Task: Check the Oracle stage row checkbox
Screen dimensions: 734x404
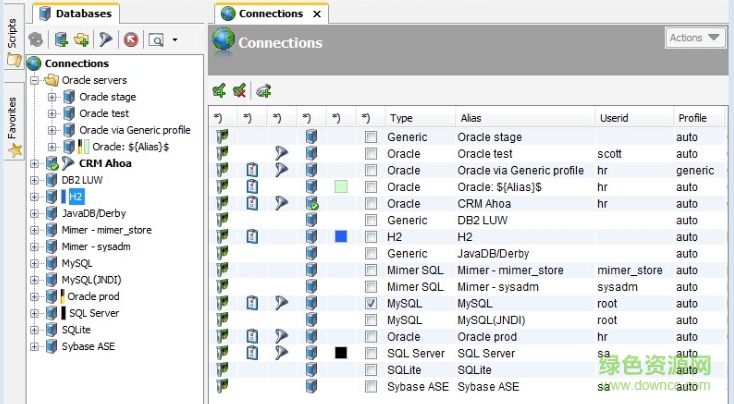Action: pos(371,137)
